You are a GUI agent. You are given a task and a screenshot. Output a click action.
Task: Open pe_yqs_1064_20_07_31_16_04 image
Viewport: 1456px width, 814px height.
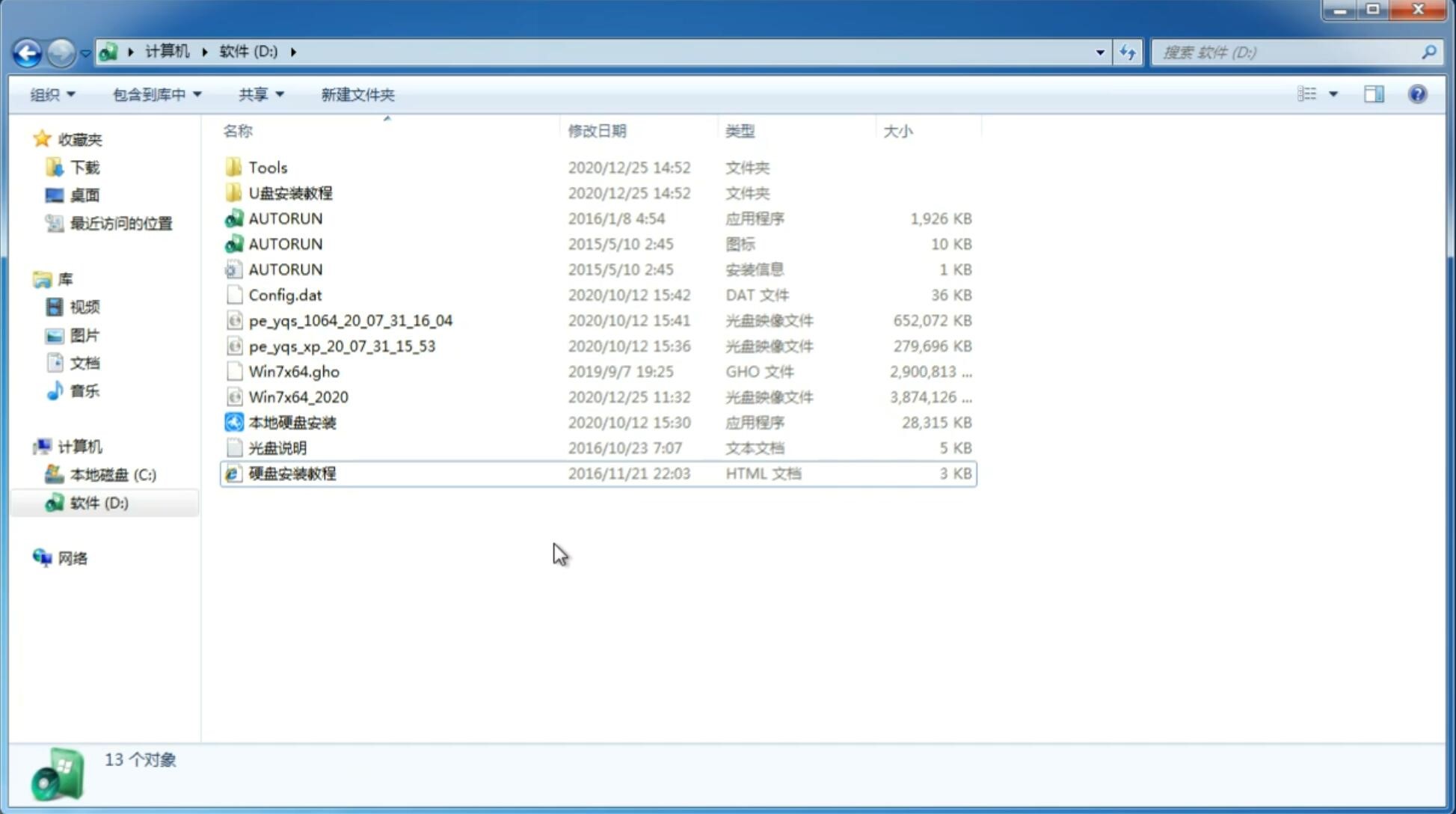[350, 320]
